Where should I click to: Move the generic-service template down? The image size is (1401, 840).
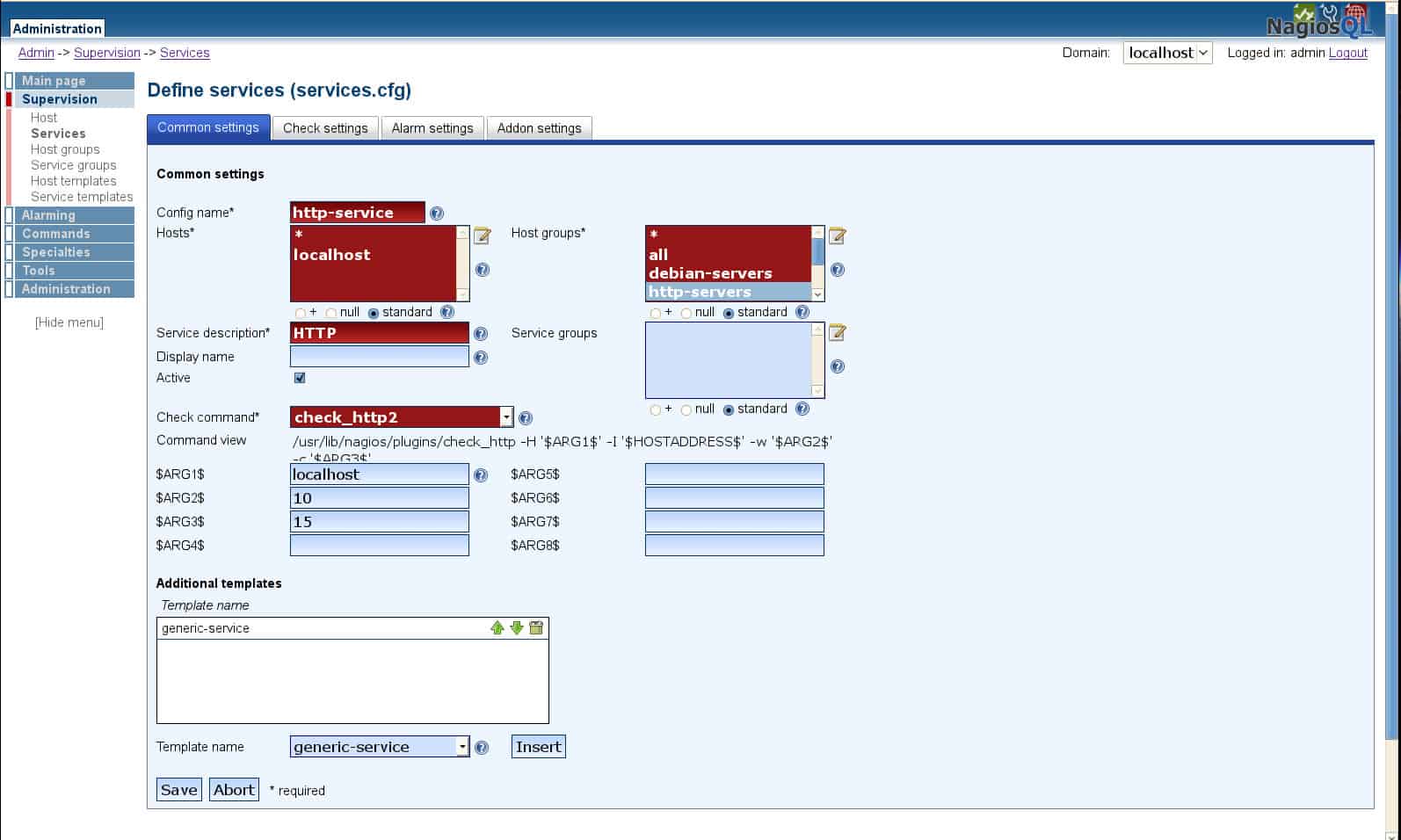517,627
